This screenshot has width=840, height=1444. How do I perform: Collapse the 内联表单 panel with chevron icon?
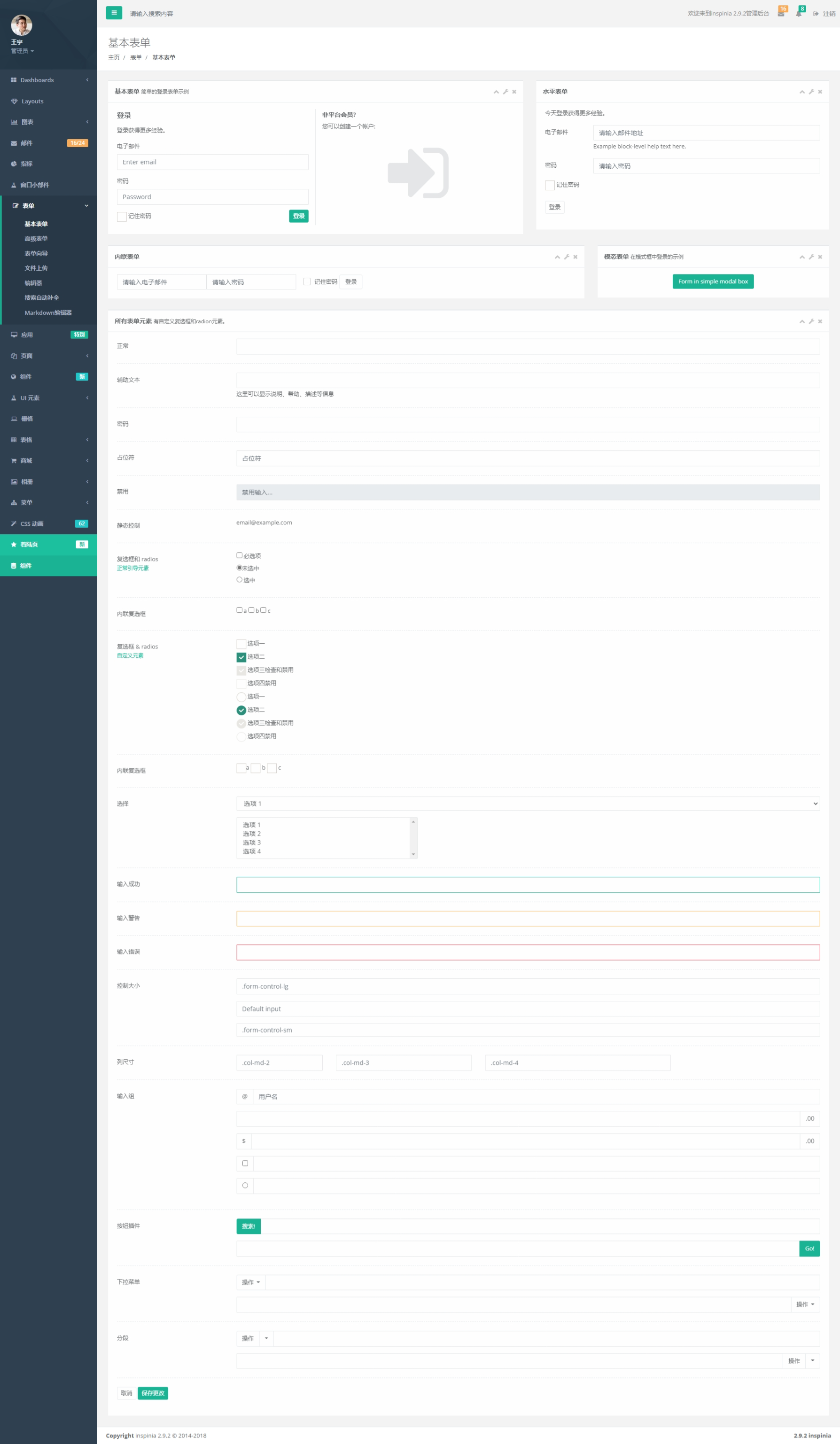click(x=557, y=258)
